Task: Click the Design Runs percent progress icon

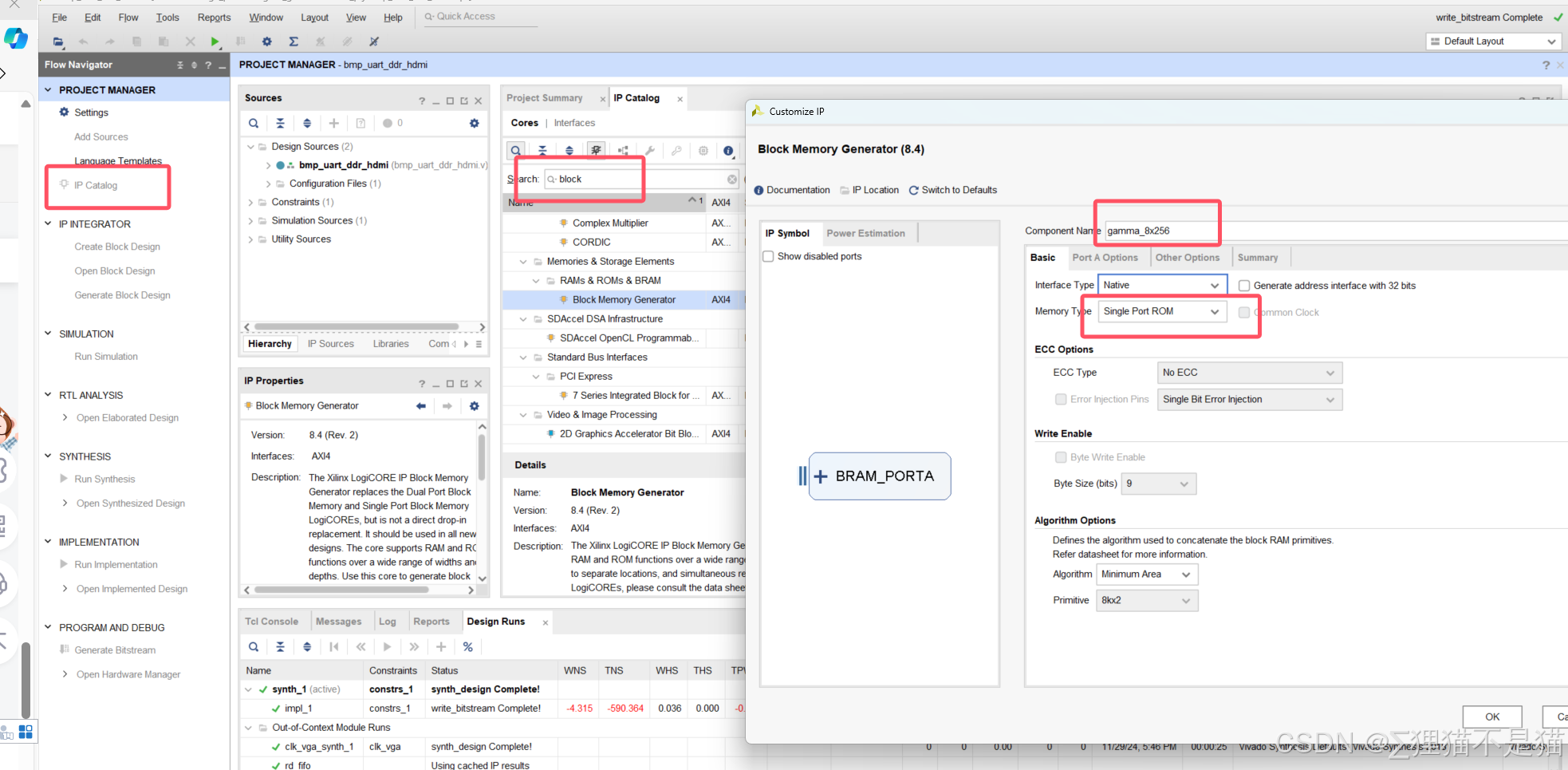Action: (468, 646)
